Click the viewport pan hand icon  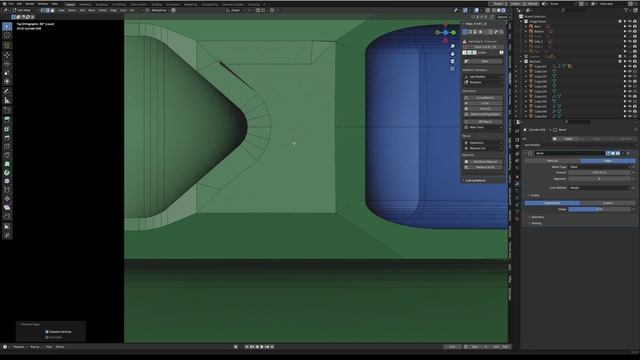click(x=452, y=53)
